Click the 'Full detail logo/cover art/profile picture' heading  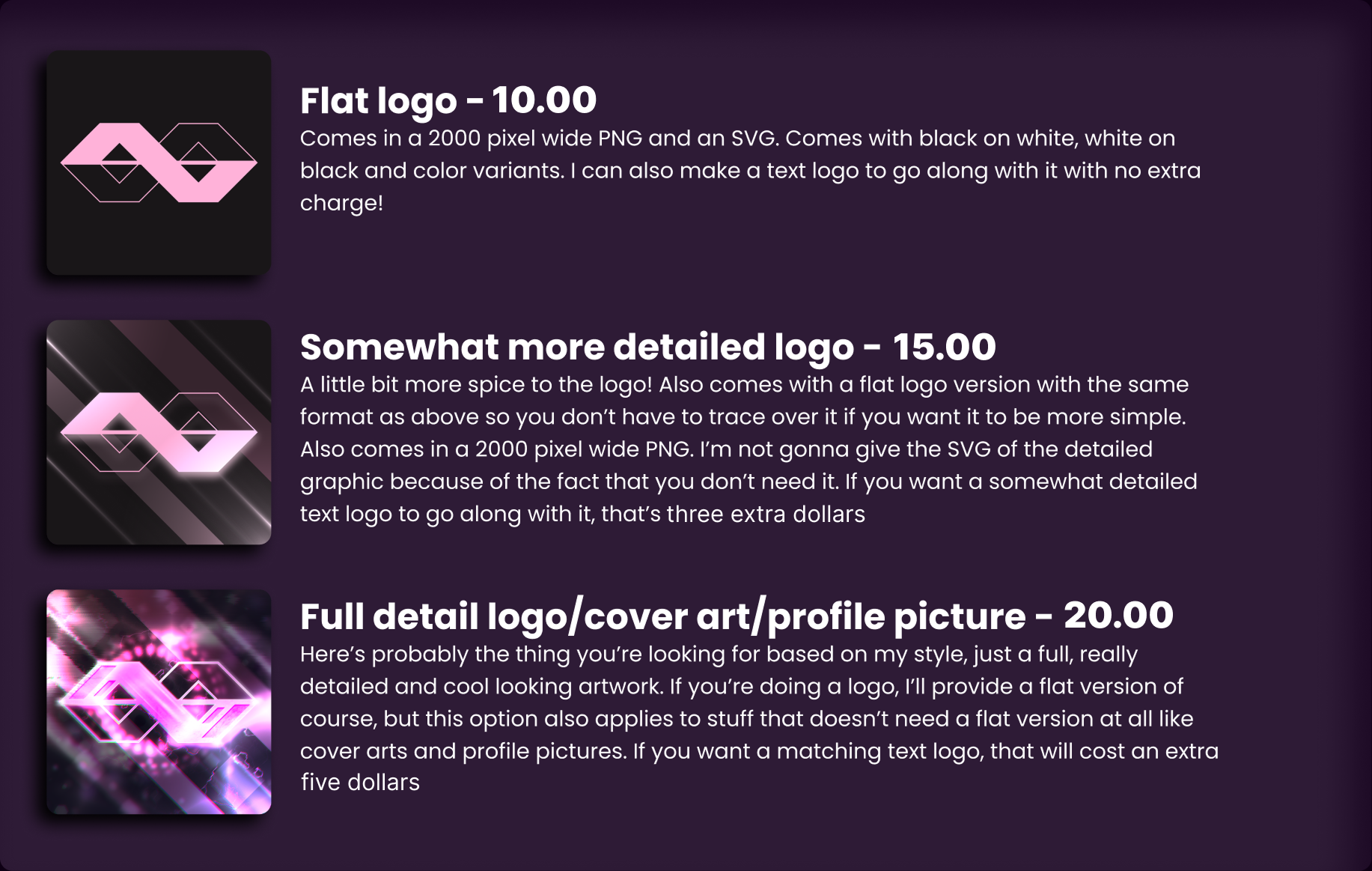coord(662,616)
